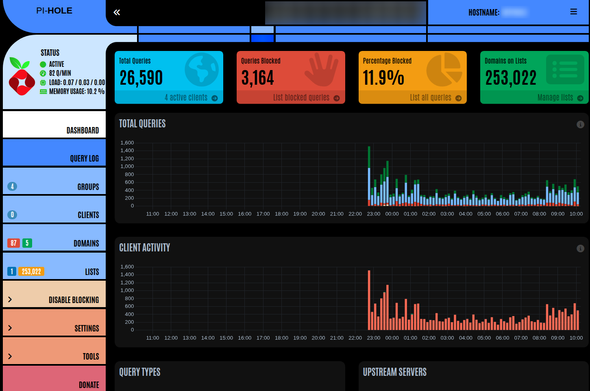Click the orange 253,022 badge on Lists

click(31, 271)
